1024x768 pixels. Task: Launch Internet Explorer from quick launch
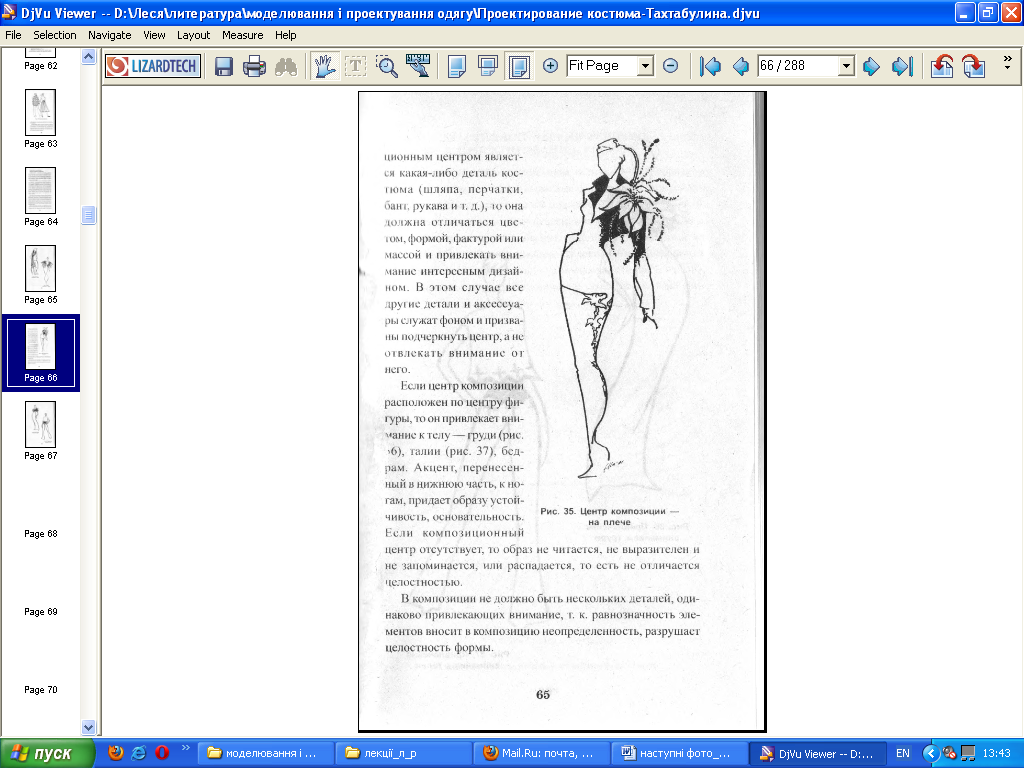click(138, 753)
